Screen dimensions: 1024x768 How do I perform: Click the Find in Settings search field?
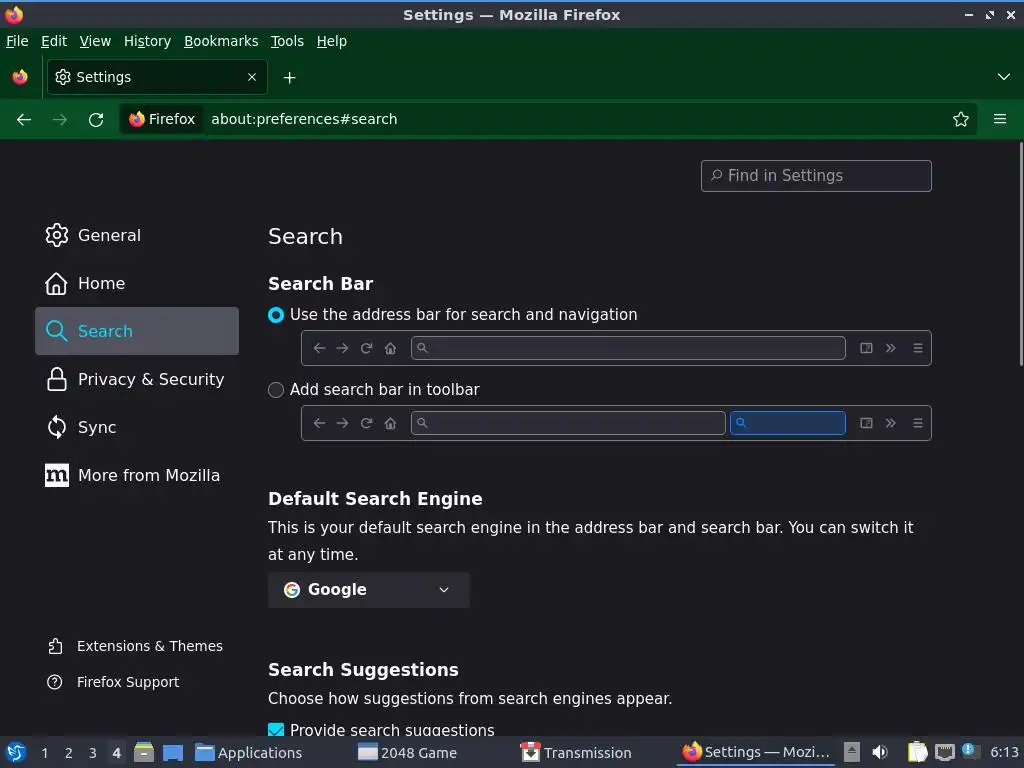pyautogui.click(x=816, y=176)
